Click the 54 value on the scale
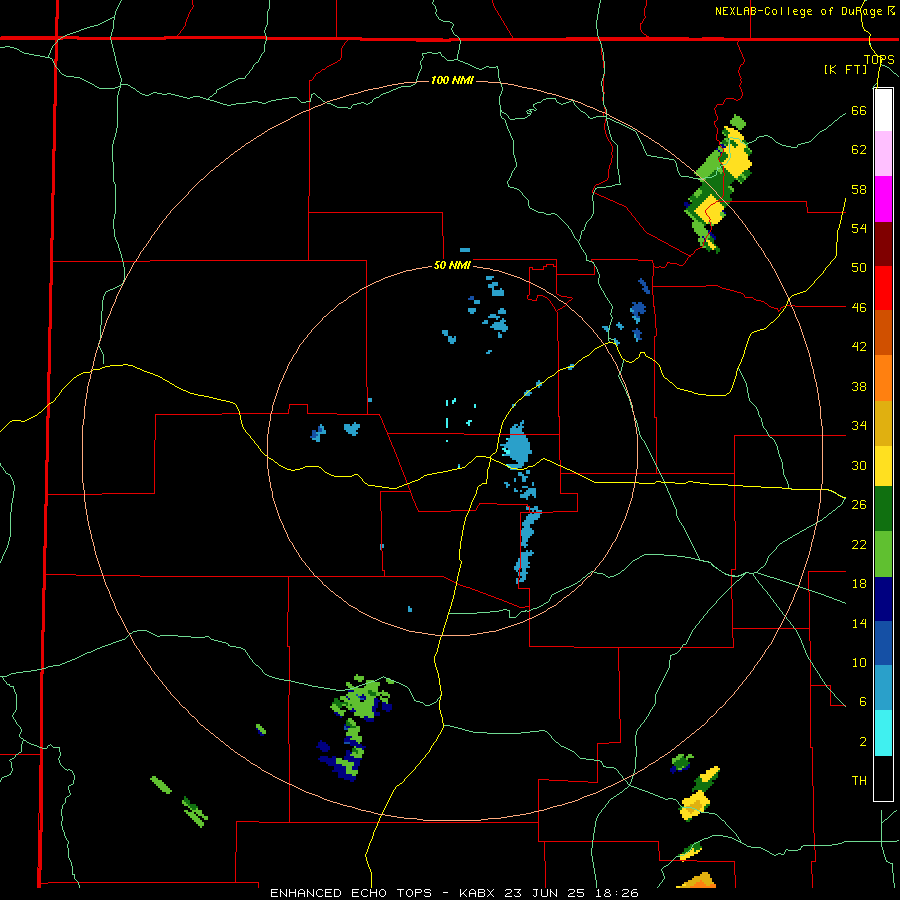This screenshot has width=900, height=900. point(859,228)
